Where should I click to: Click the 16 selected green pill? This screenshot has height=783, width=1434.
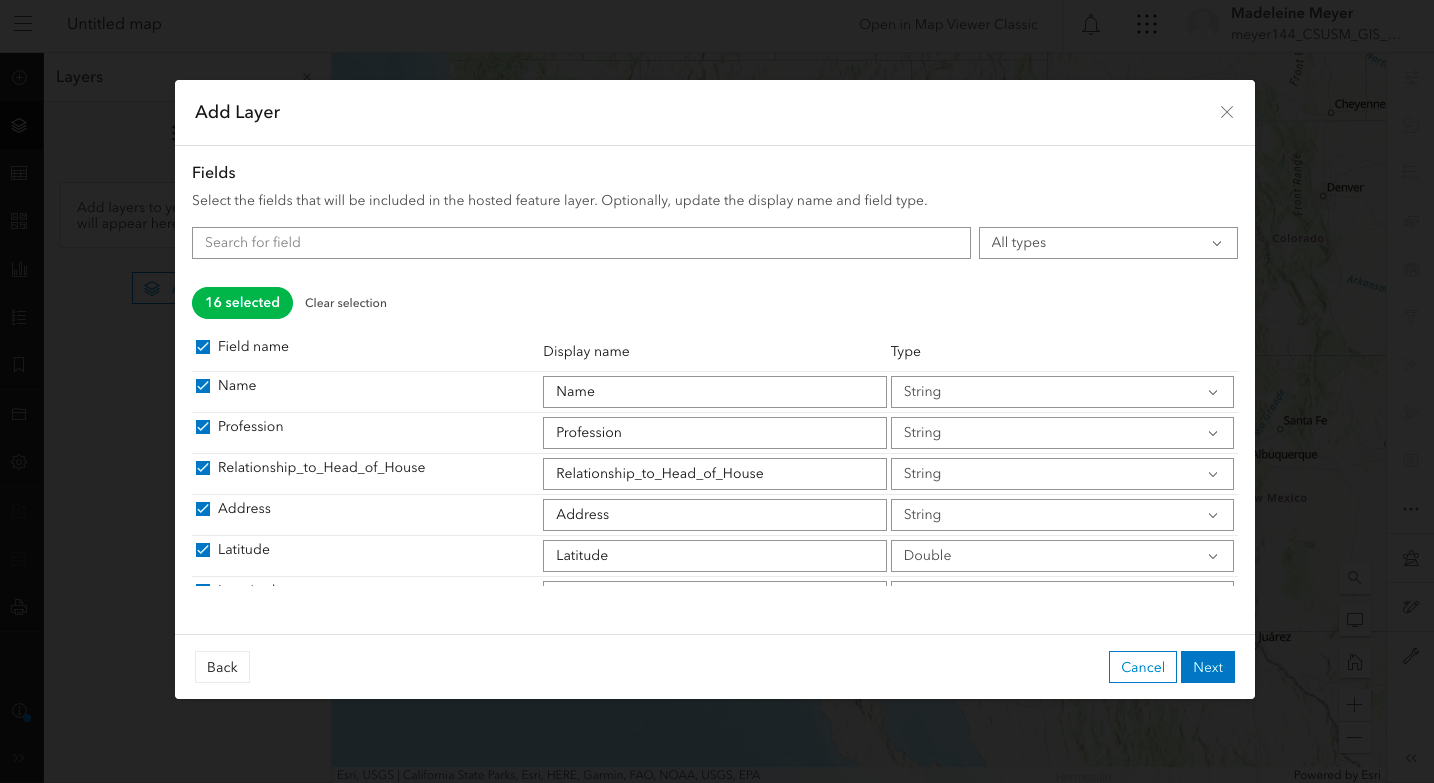point(242,303)
